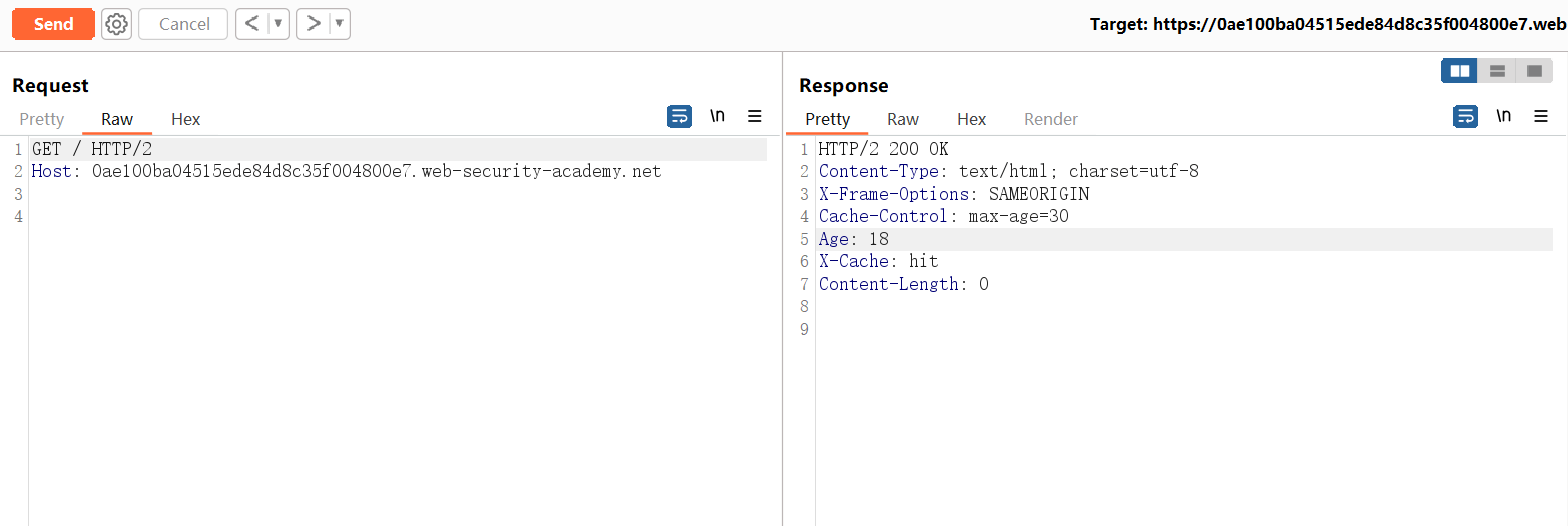This screenshot has width=1568, height=526.
Task: Show non-printable characters in the Response panel
Action: pos(1503,117)
